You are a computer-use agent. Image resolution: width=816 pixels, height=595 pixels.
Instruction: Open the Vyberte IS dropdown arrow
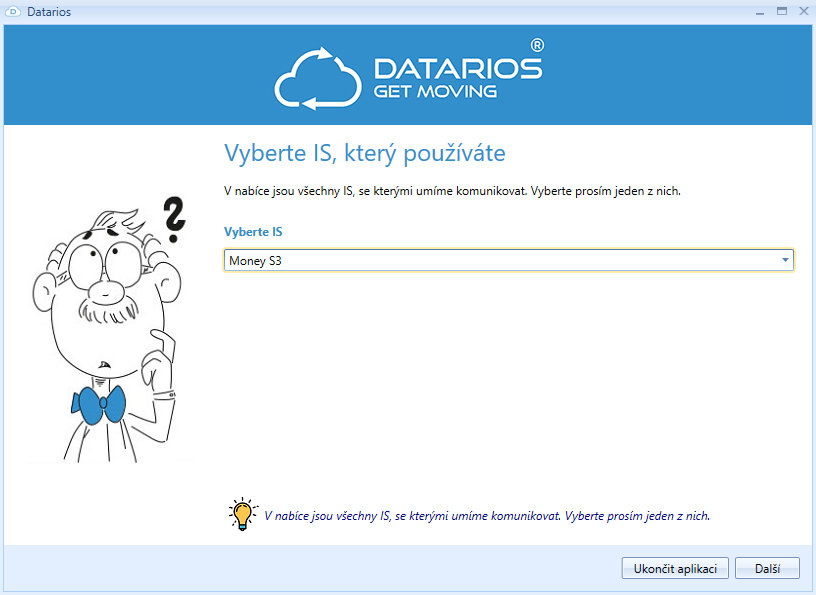pyautogui.click(x=785, y=261)
